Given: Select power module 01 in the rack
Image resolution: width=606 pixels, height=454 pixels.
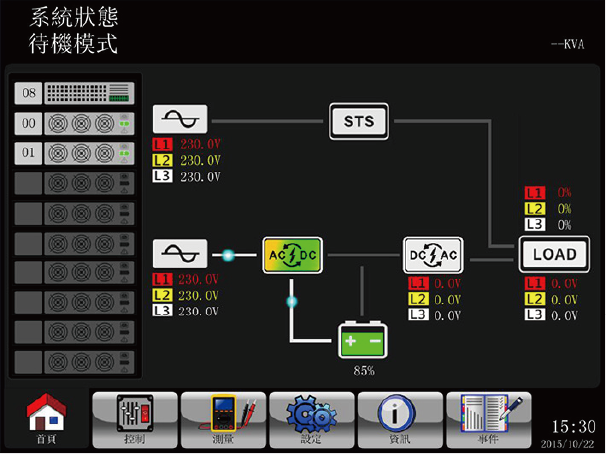Looking at the screenshot, I should pos(74,154).
